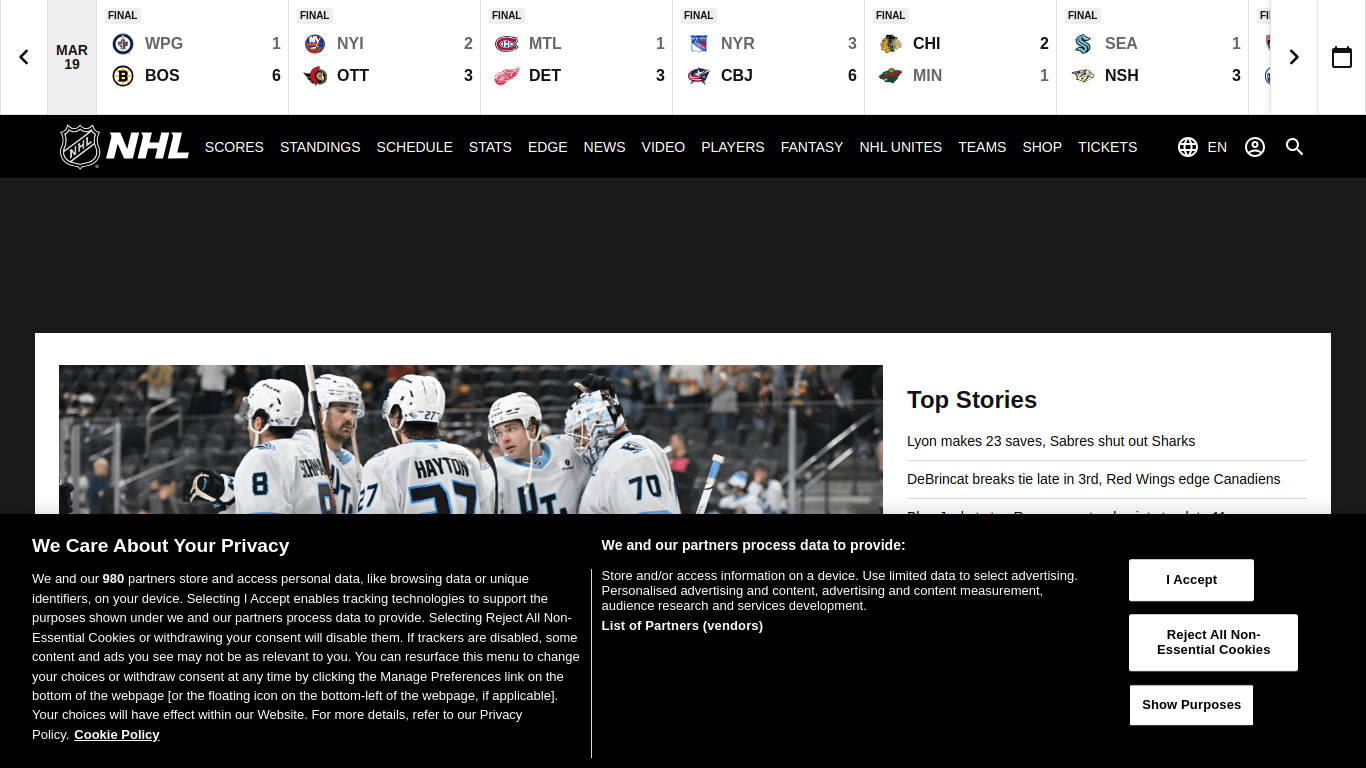The height and width of the screenshot is (768, 1366).
Task: Open List of Partners (vendors)
Action: tap(682, 626)
